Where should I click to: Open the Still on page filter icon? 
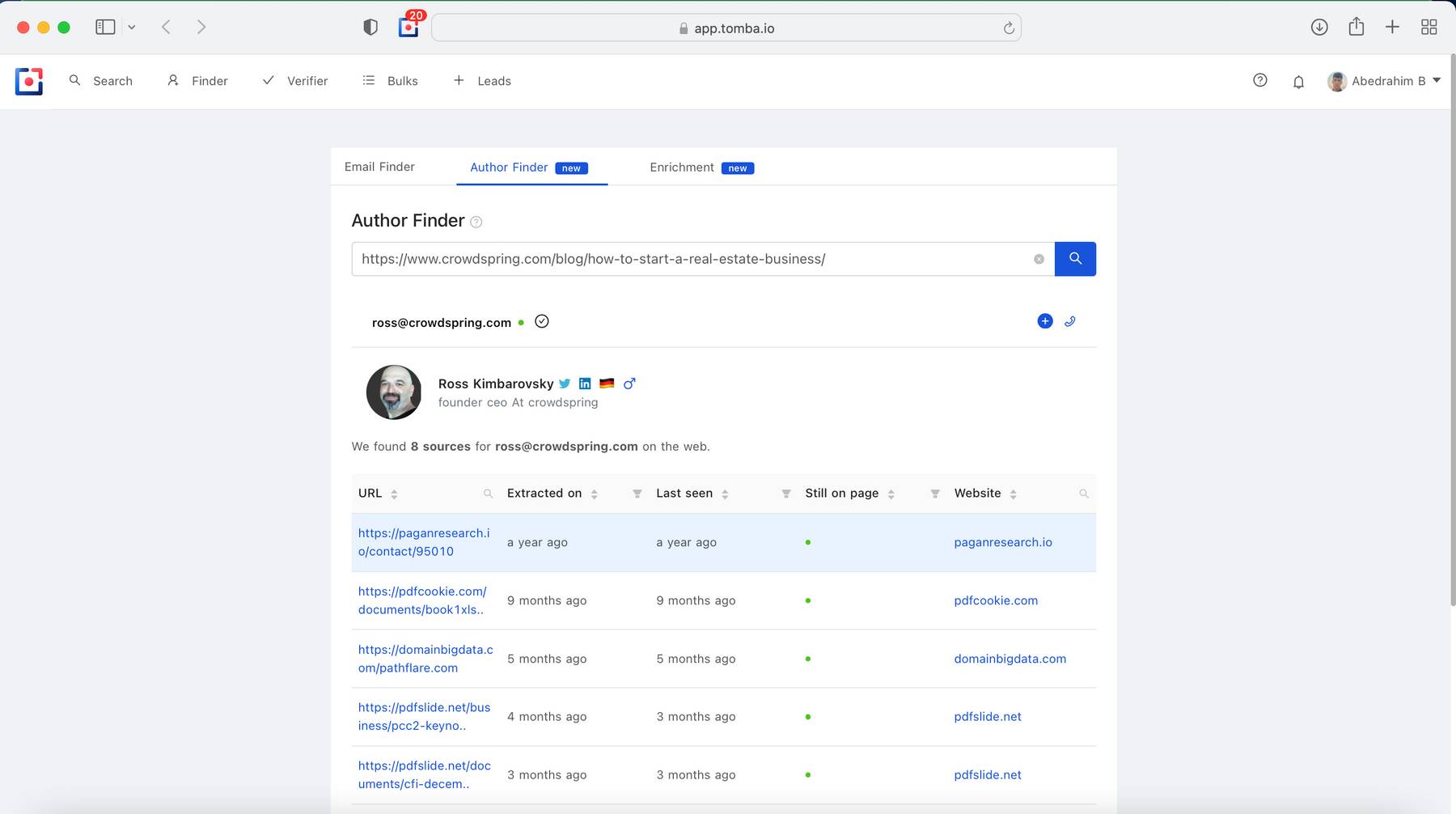click(935, 494)
